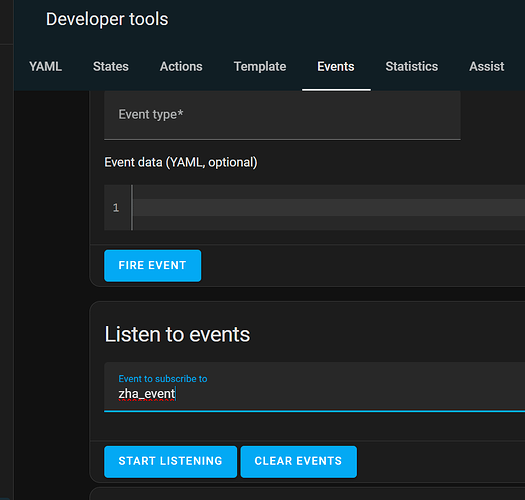Click inside the Event data YAML editor
This screenshot has width=525, height=500.
click(328, 207)
